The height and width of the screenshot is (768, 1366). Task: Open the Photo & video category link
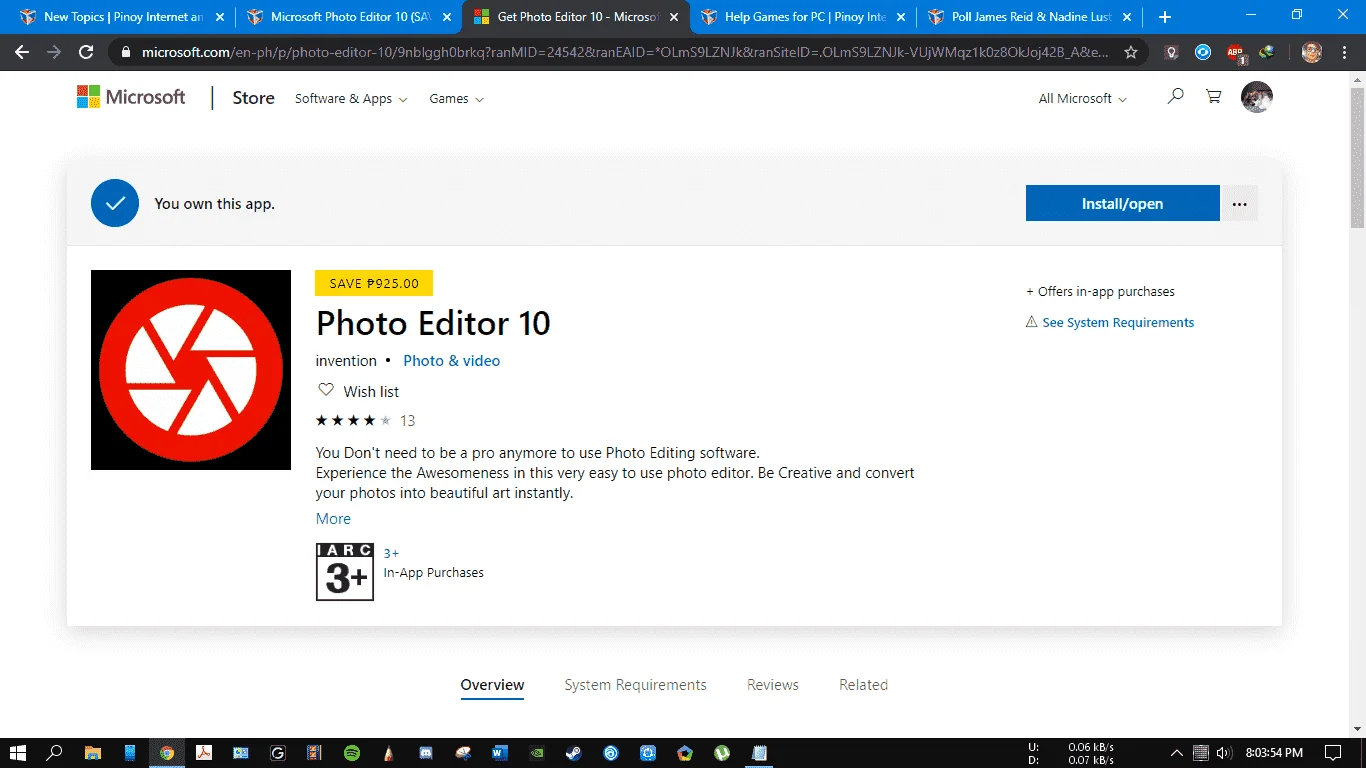[x=451, y=360]
